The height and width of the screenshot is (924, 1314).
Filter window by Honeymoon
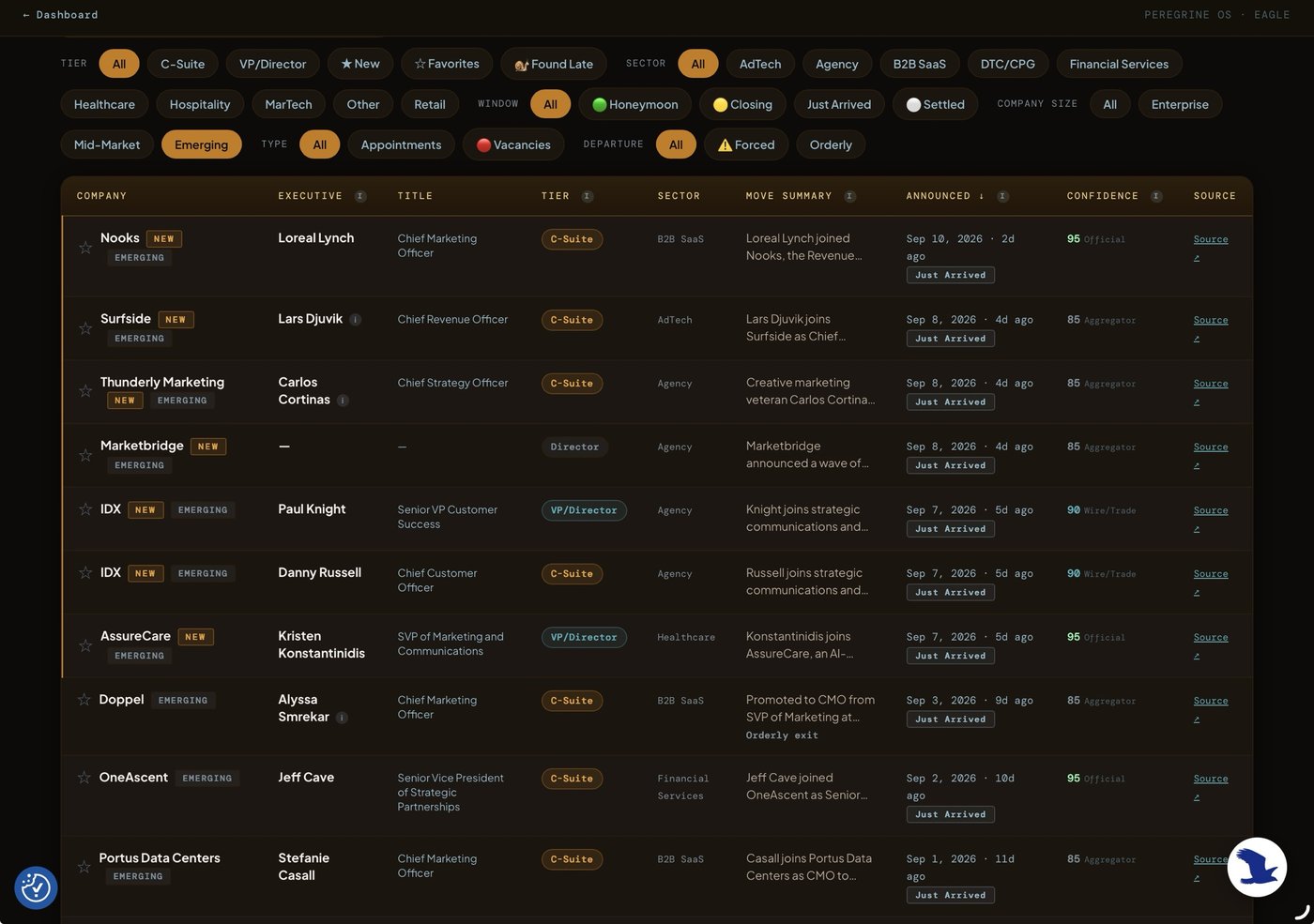[635, 104]
